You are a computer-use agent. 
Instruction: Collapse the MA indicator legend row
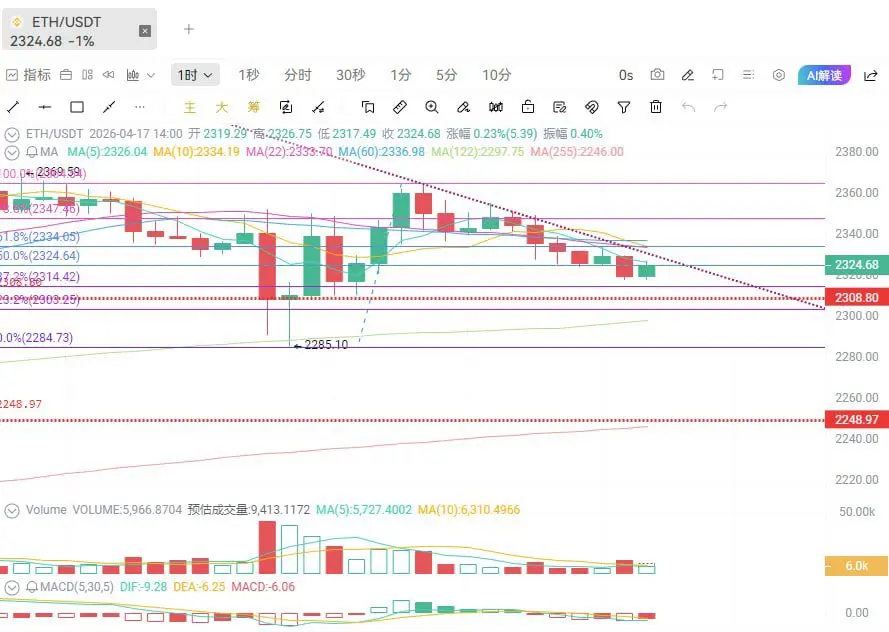point(12,152)
